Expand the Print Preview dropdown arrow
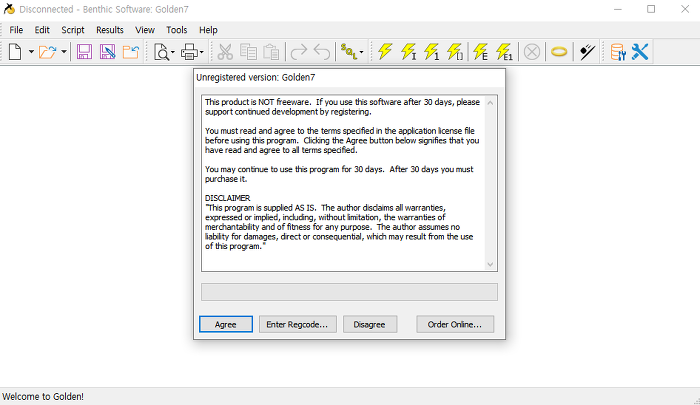 [x=173, y=52]
